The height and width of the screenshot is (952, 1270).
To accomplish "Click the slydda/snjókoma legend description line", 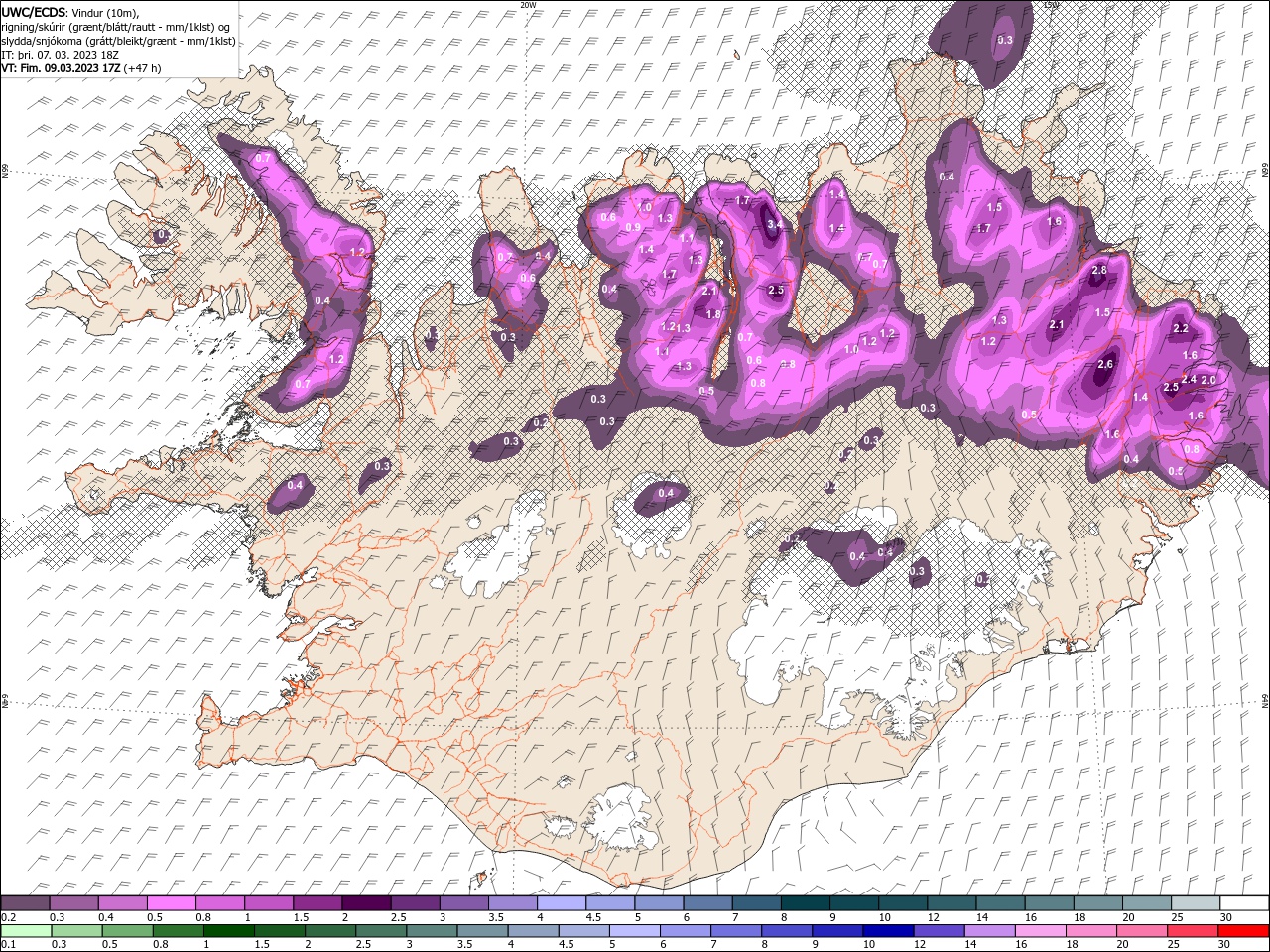I will click(119, 41).
